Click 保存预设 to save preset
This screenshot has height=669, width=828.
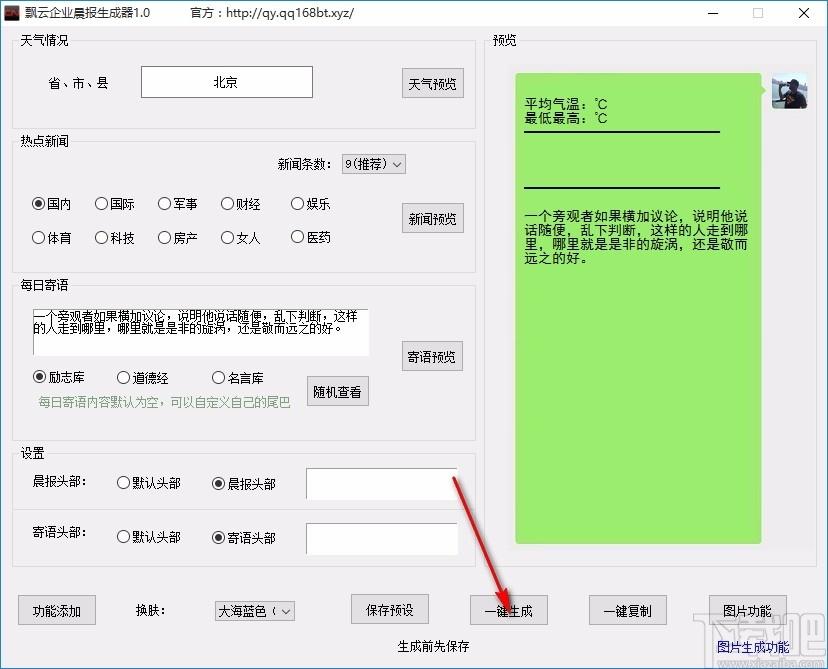pos(390,609)
